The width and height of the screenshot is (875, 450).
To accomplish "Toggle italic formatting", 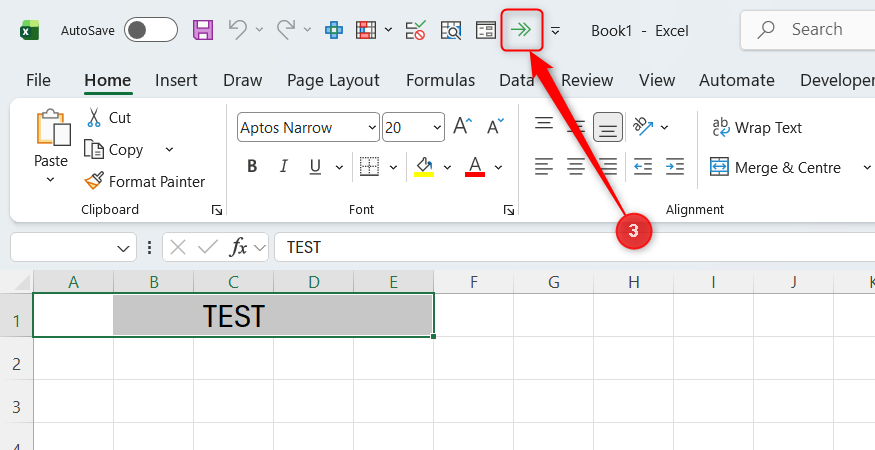I will (x=284, y=166).
